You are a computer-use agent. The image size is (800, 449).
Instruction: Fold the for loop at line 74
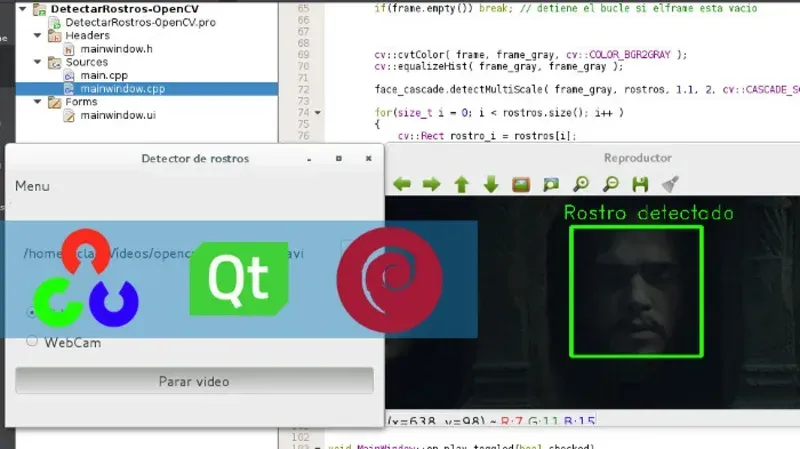[x=317, y=113]
